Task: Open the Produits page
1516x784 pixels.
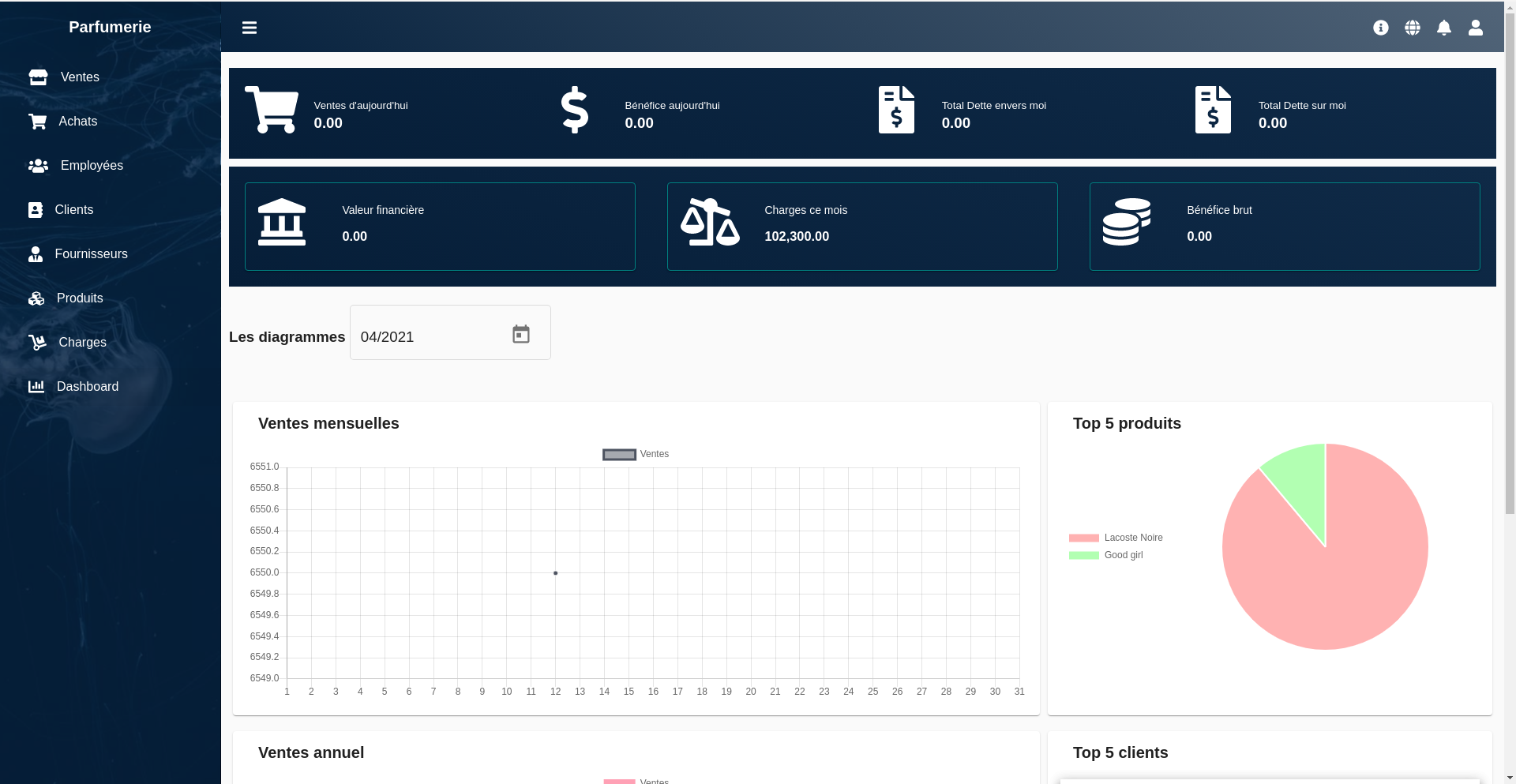Action: click(x=80, y=298)
